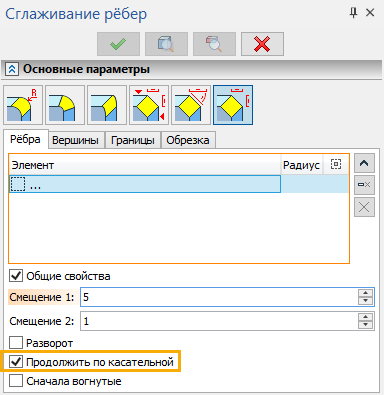Screen dimensions: 384x395
Task: Click the second preview magnifier icon
Action: 214,44
